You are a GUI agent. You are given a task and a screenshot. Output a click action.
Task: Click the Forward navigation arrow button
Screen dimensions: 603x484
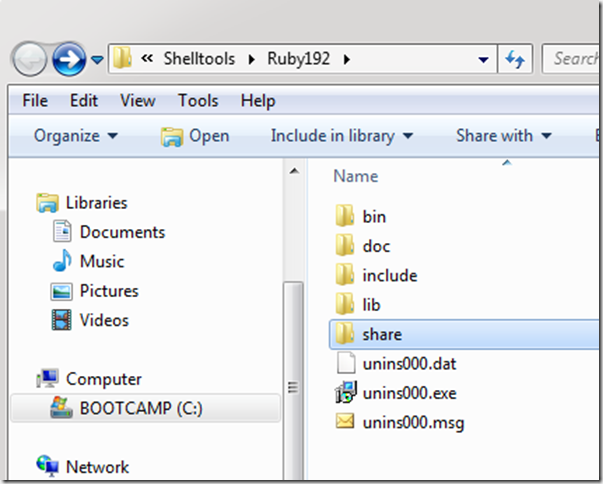(x=68, y=58)
